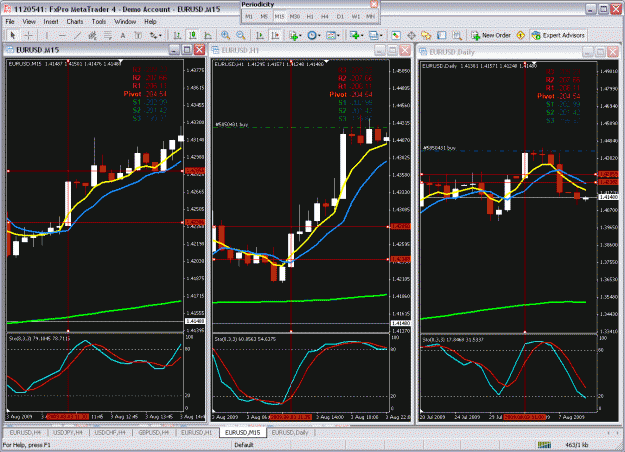
Task: Open the Insert menu
Action: tap(51, 22)
